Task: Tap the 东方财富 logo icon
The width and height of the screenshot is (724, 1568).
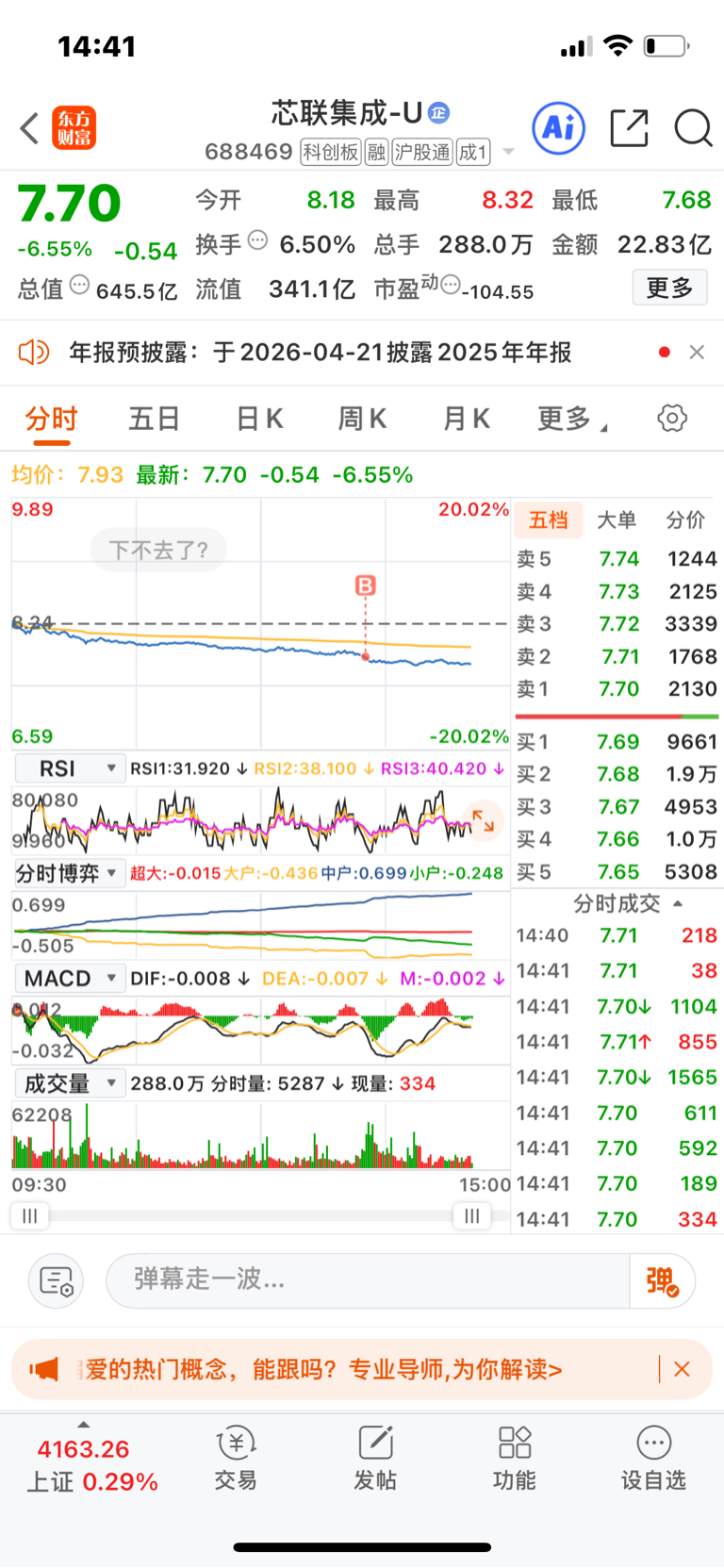Action: click(x=74, y=128)
